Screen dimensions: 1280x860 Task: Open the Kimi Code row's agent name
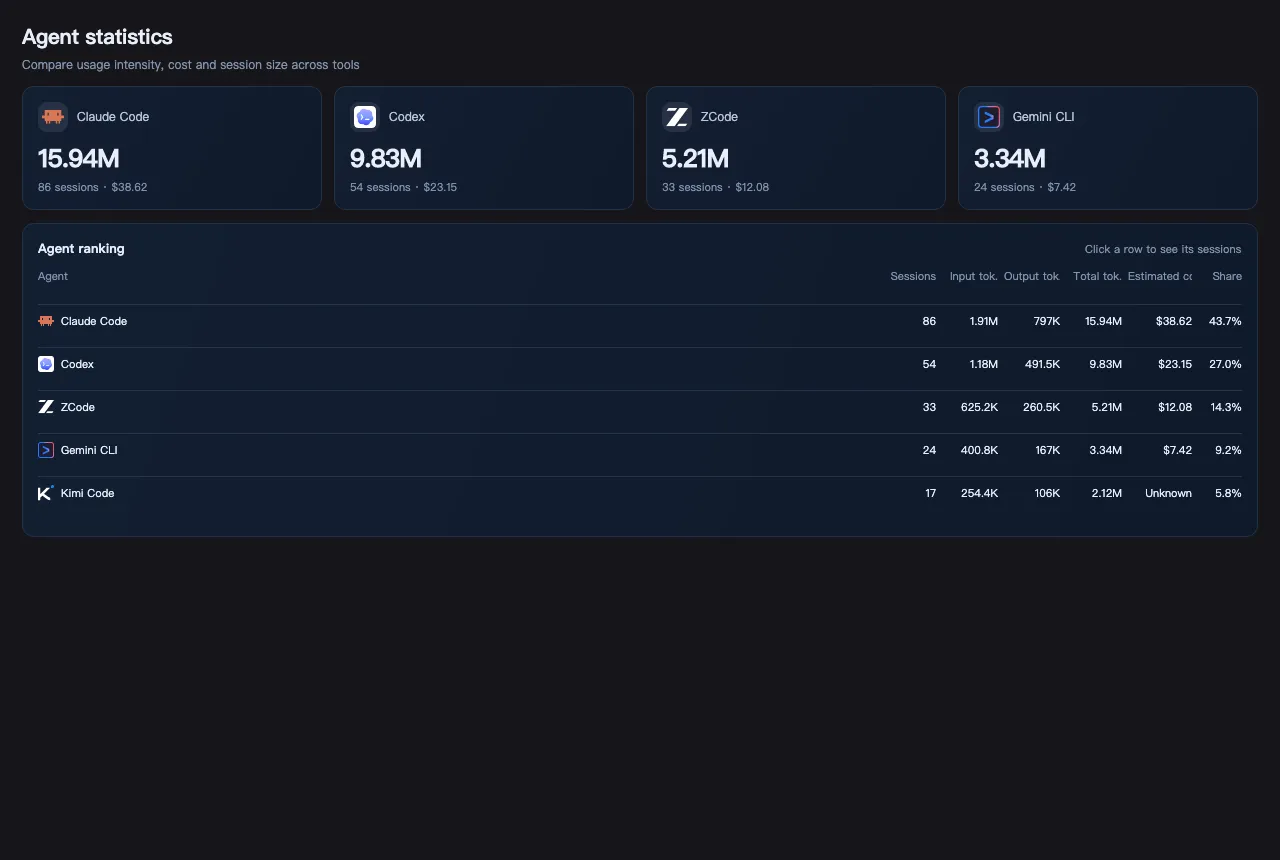coord(88,493)
